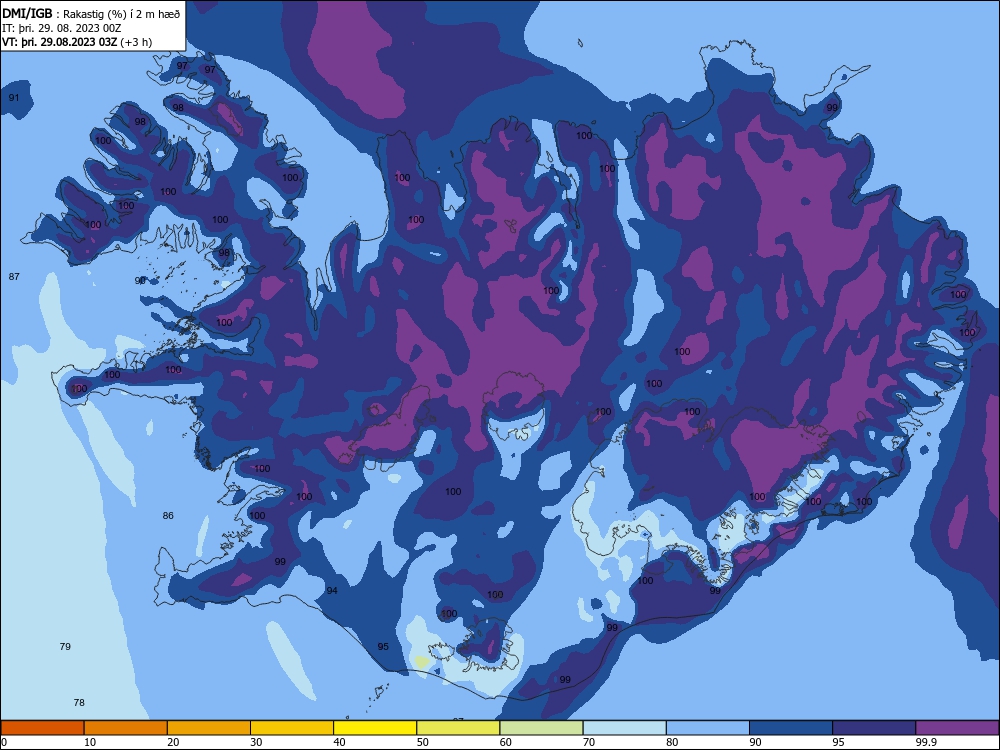
Task: Pick the 95–99.9 dark indigo legend swatch
Action: pyautogui.click(x=874, y=728)
